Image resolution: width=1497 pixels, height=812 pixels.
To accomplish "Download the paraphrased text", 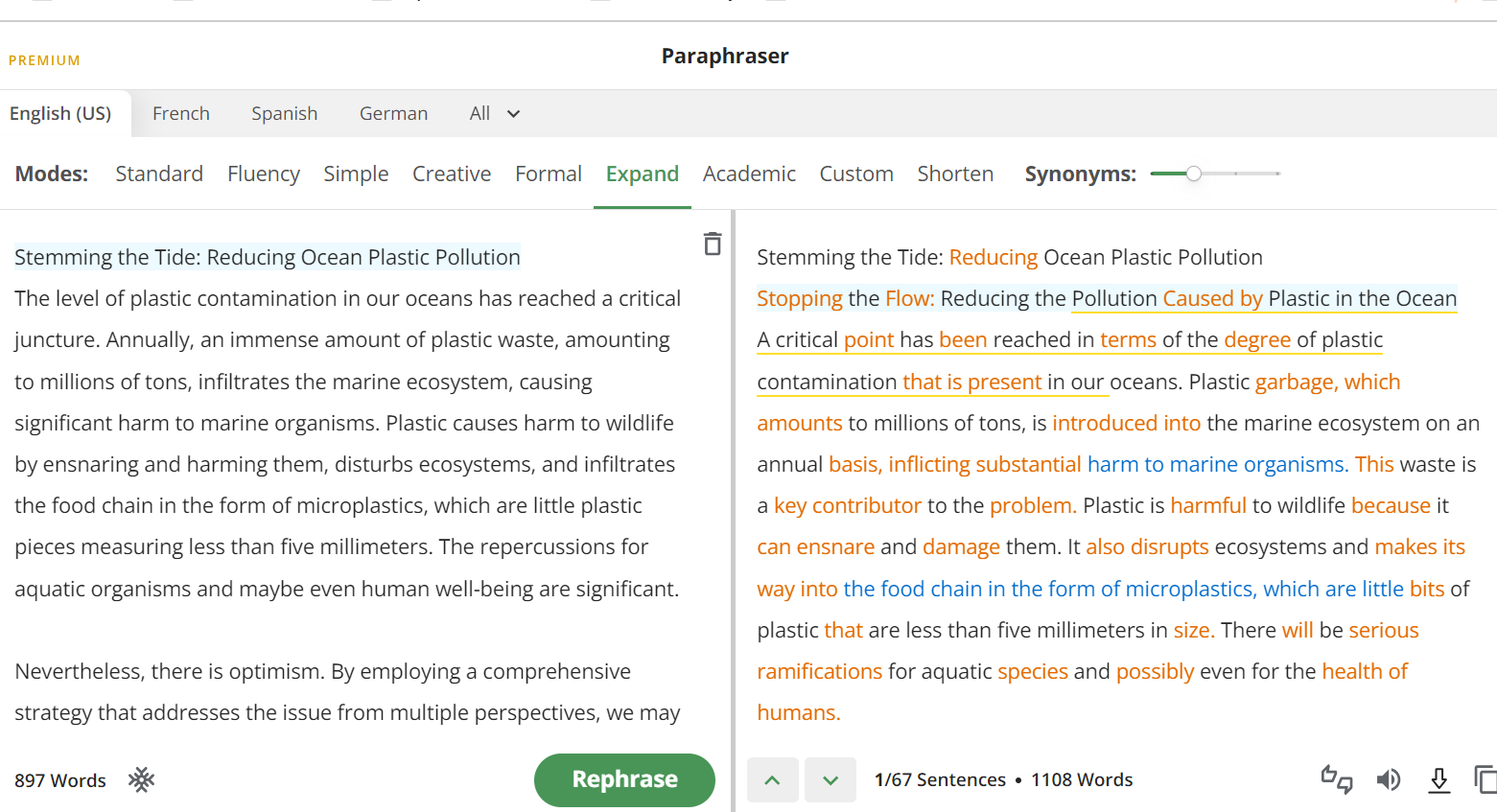I will coord(1439,779).
